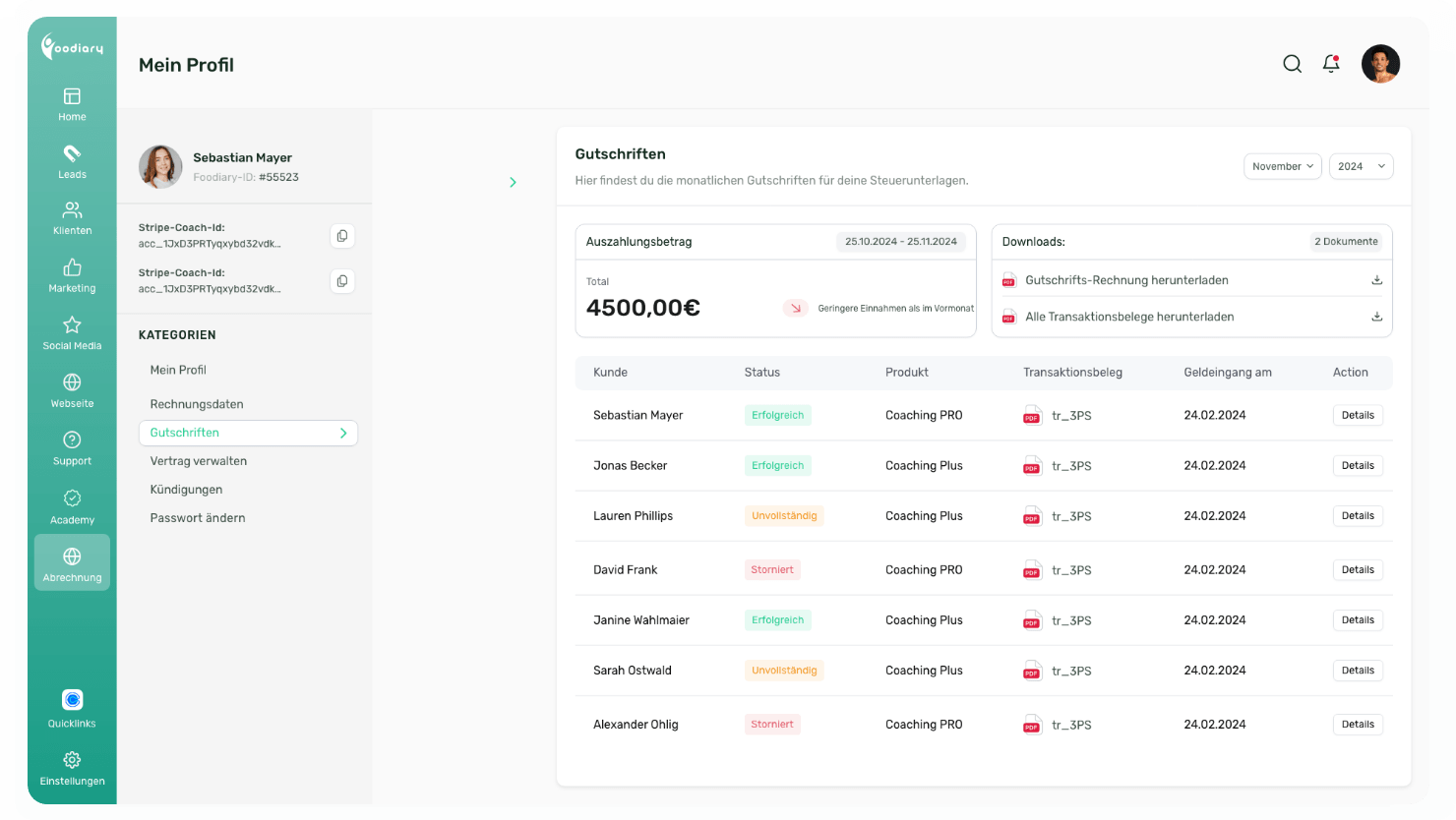This screenshot has width=1456, height=820.
Task: Copy the first Stripe-Coach-Id
Action: [341, 236]
